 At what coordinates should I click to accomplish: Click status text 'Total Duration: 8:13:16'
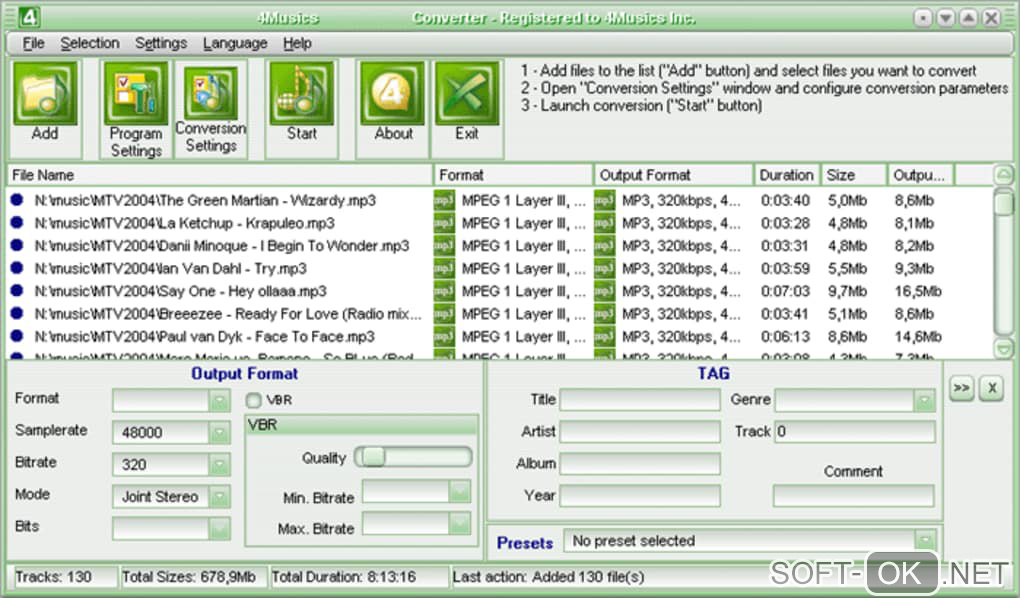pyautogui.click(x=343, y=577)
